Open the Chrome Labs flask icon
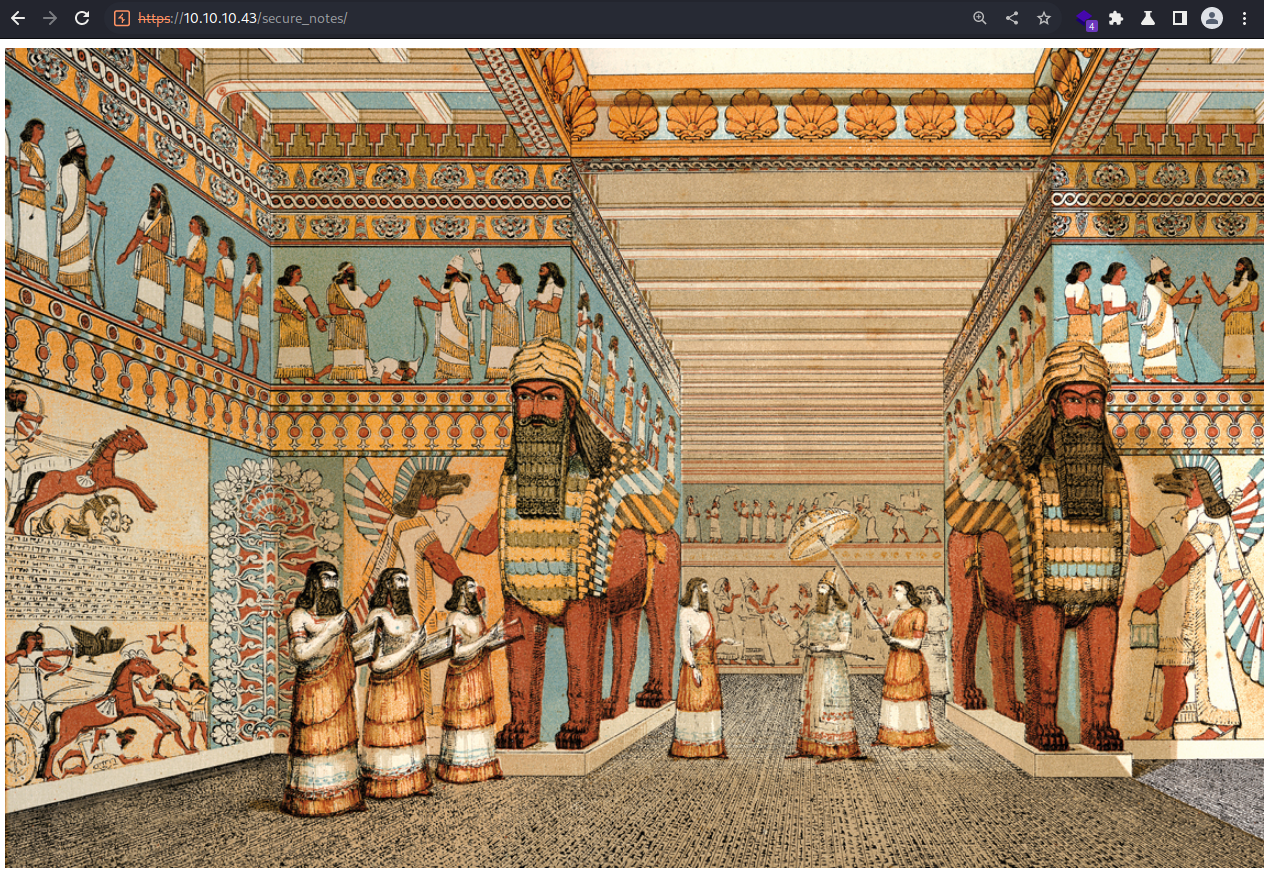Image resolution: width=1264 pixels, height=869 pixels. [x=1148, y=18]
